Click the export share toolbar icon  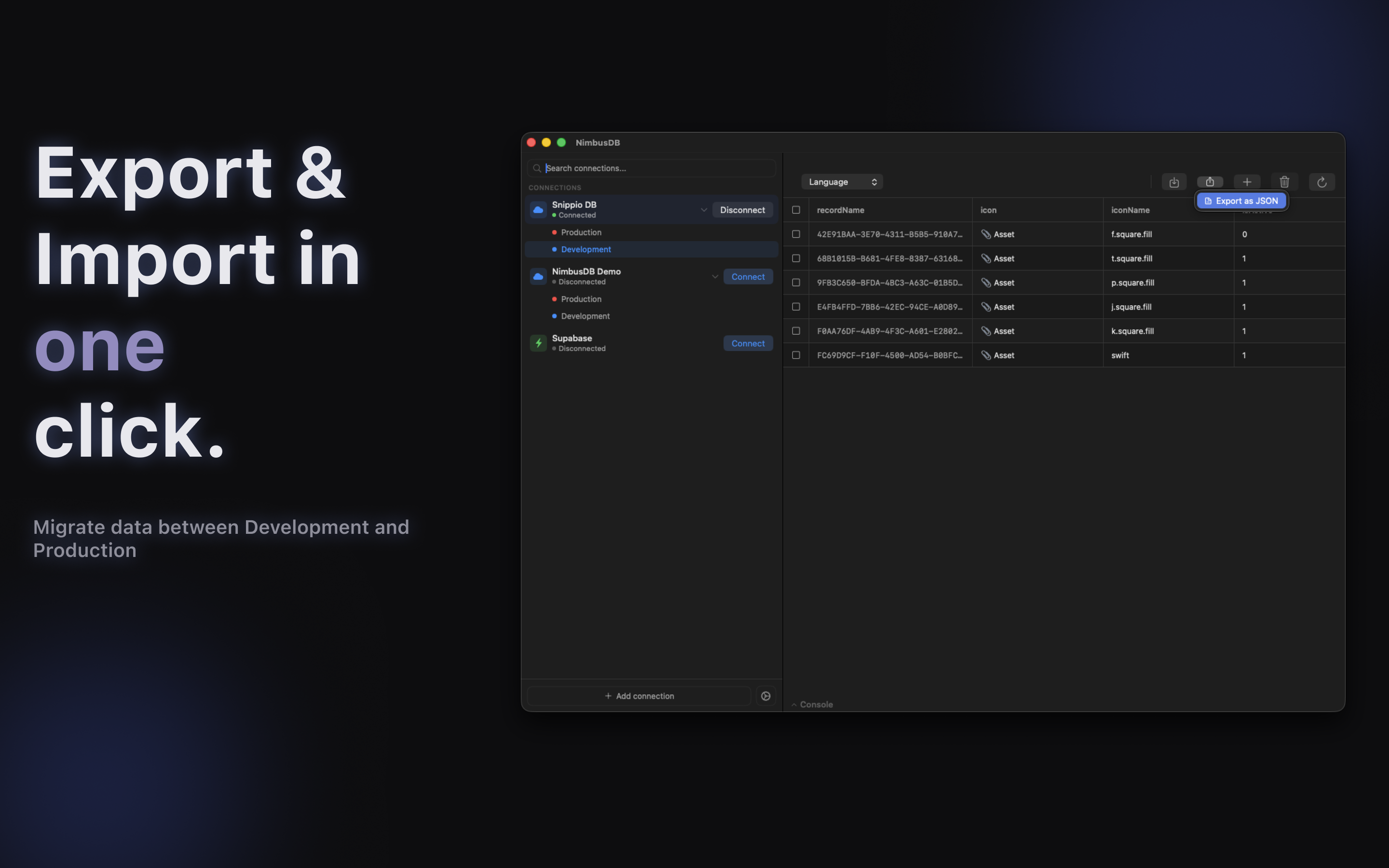click(1210, 182)
